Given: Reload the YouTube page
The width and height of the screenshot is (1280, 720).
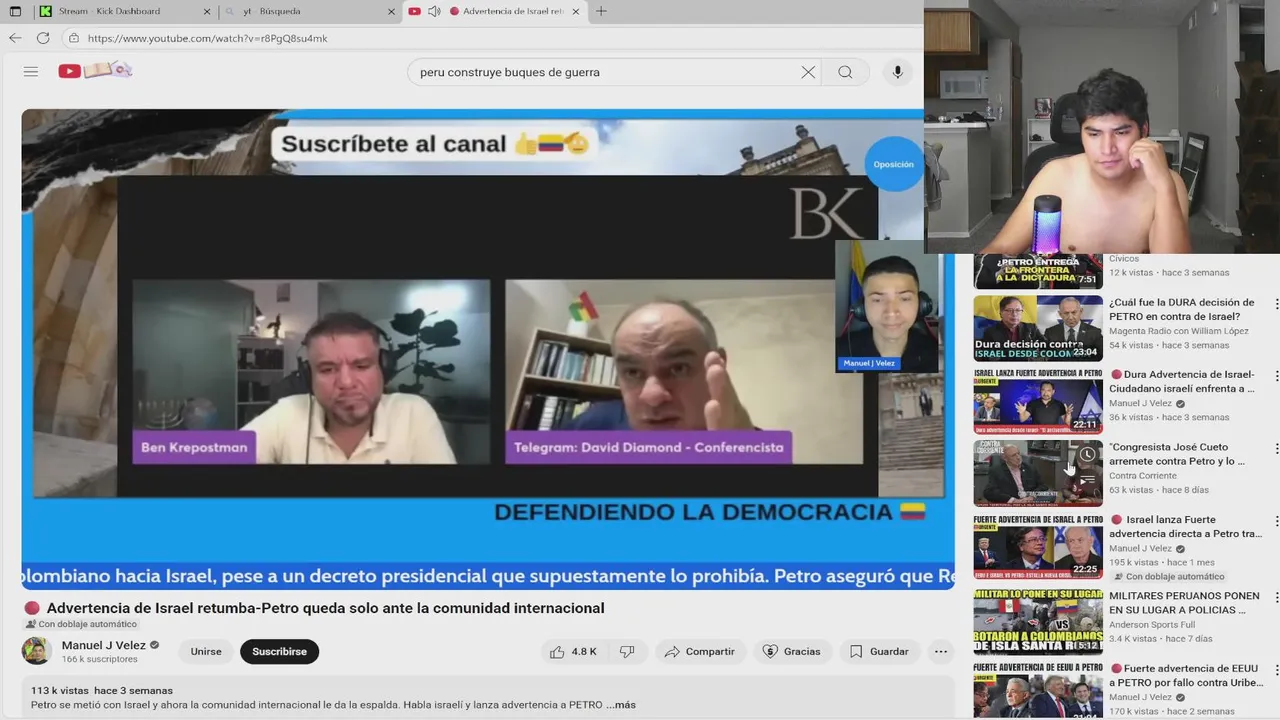Looking at the screenshot, I should tap(43, 38).
